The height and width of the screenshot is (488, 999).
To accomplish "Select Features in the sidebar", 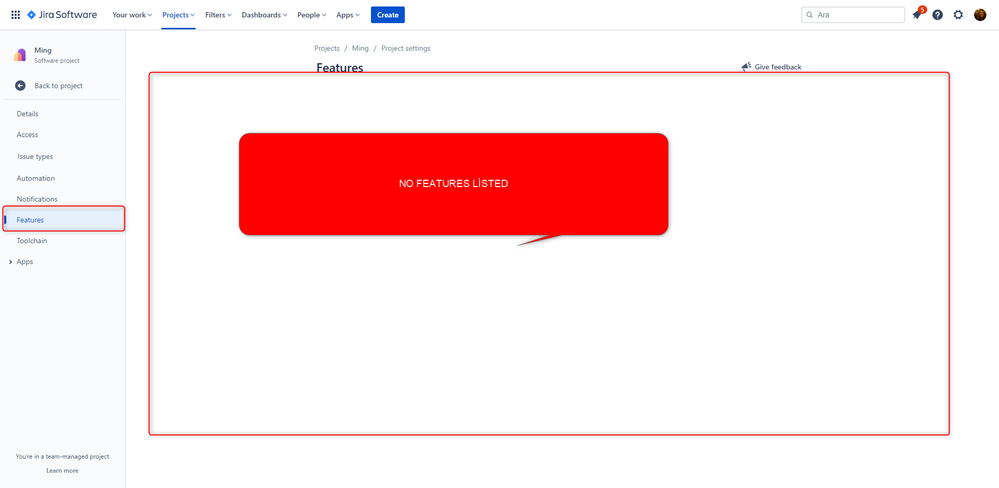I will (x=62, y=220).
